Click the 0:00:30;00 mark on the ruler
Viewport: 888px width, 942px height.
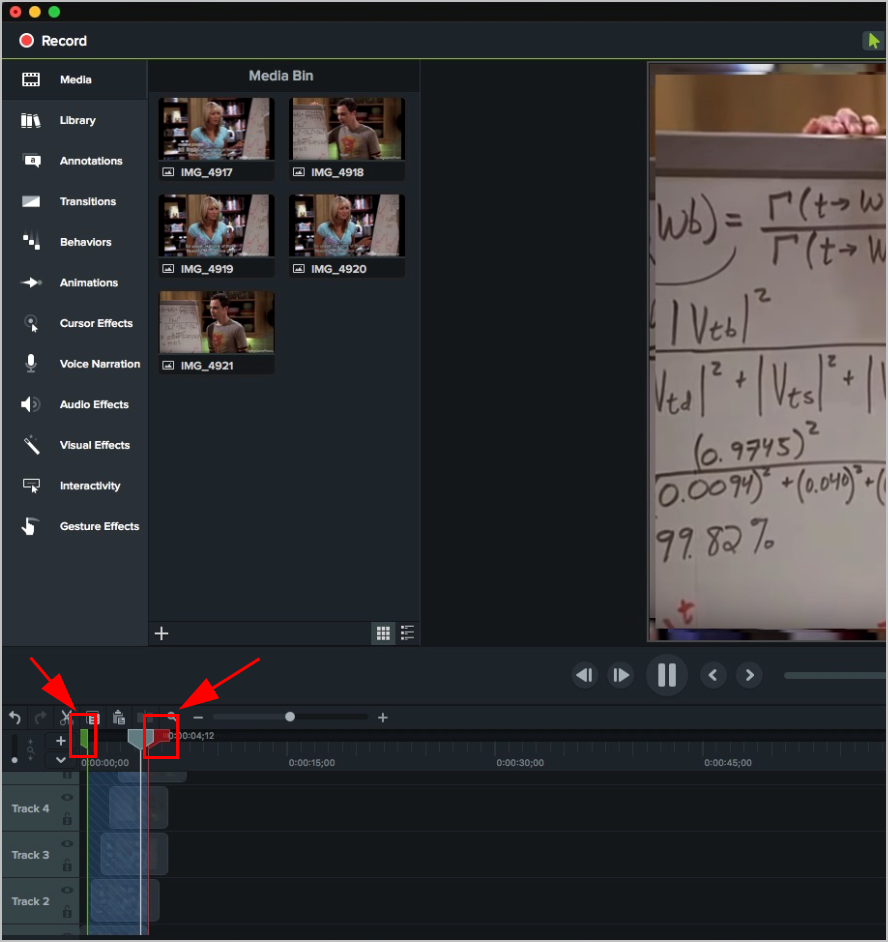click(x=520, y=763)
